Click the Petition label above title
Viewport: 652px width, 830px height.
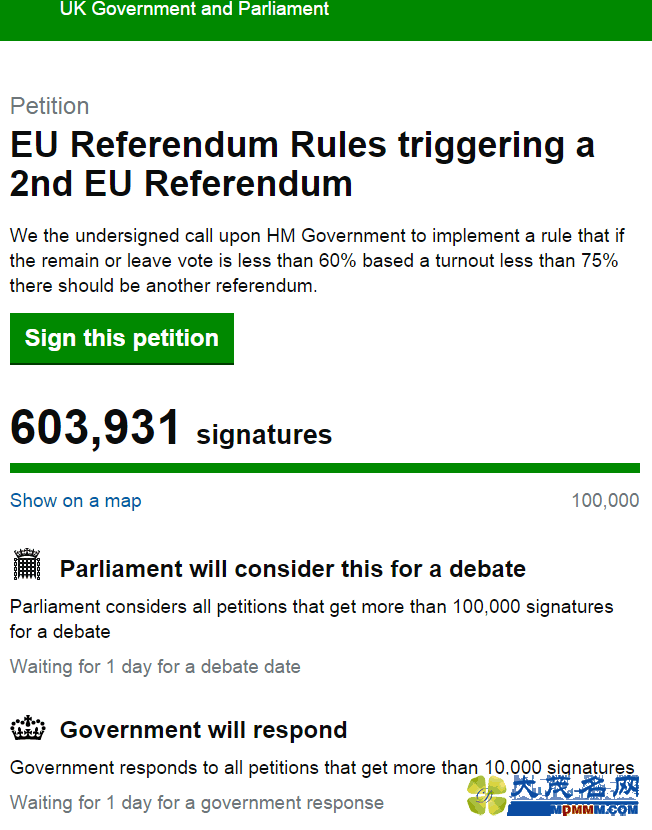pos(50,106)
